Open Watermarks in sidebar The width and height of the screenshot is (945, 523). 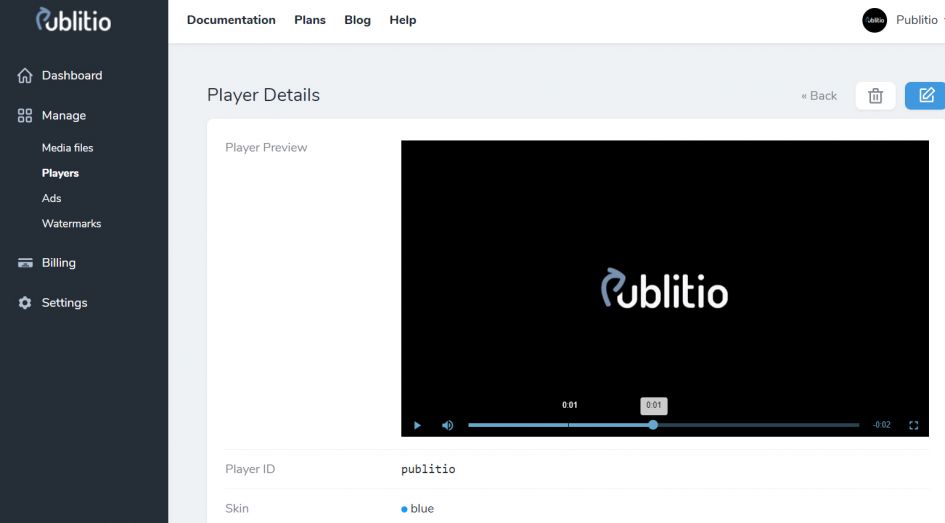71,224
